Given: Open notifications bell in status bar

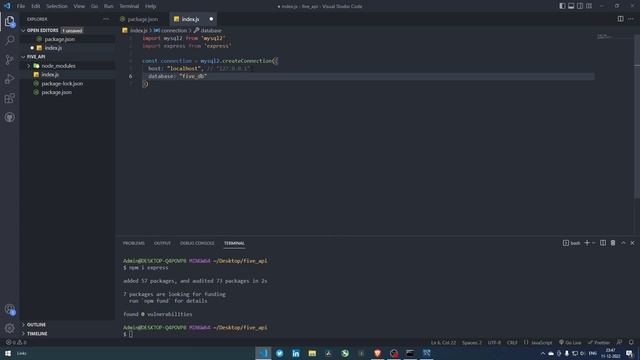Looking at the screenshot, I should click(x=631, y=342).
